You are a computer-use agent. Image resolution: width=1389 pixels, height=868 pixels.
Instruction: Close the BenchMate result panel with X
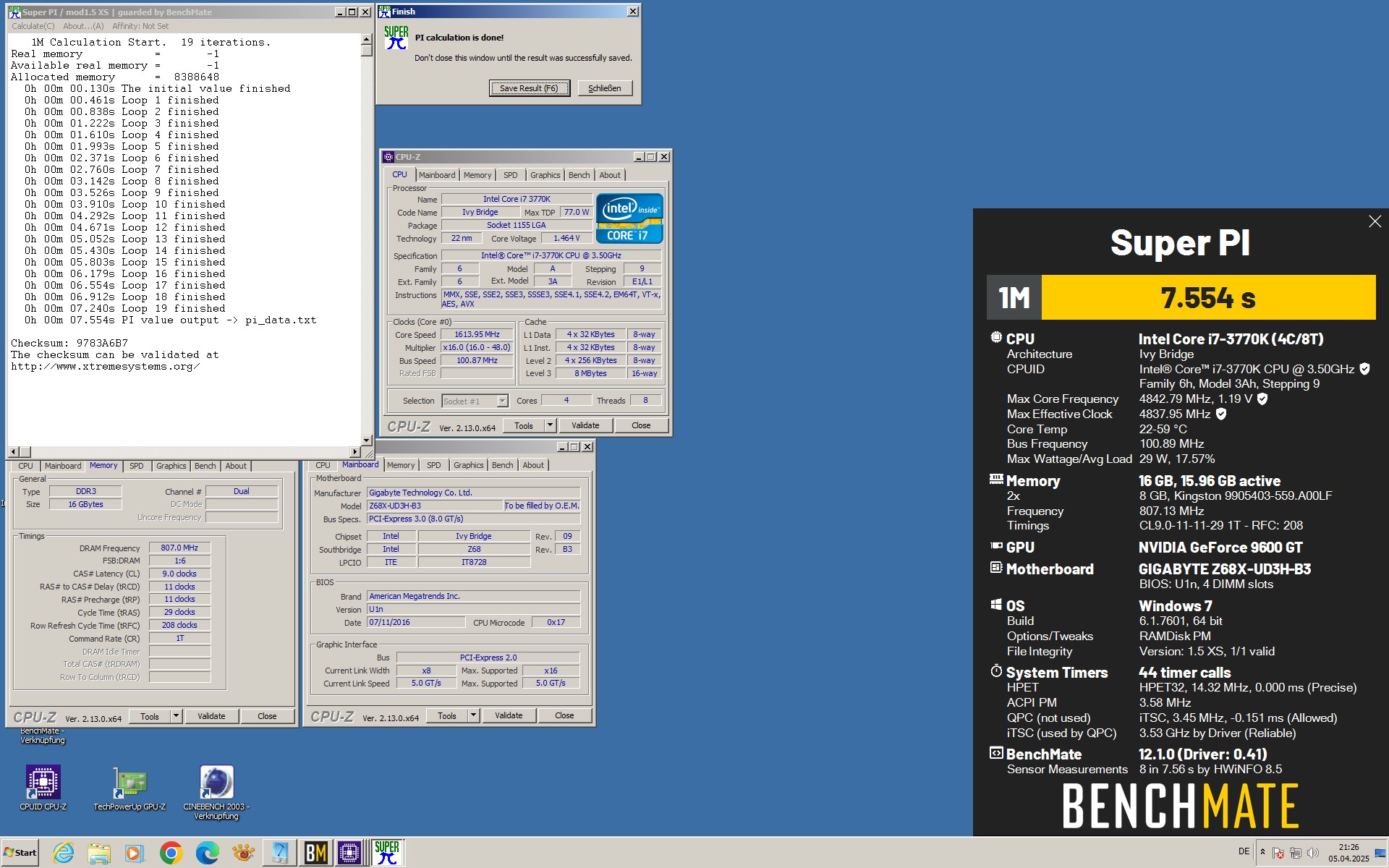[x=1375, y=221]
